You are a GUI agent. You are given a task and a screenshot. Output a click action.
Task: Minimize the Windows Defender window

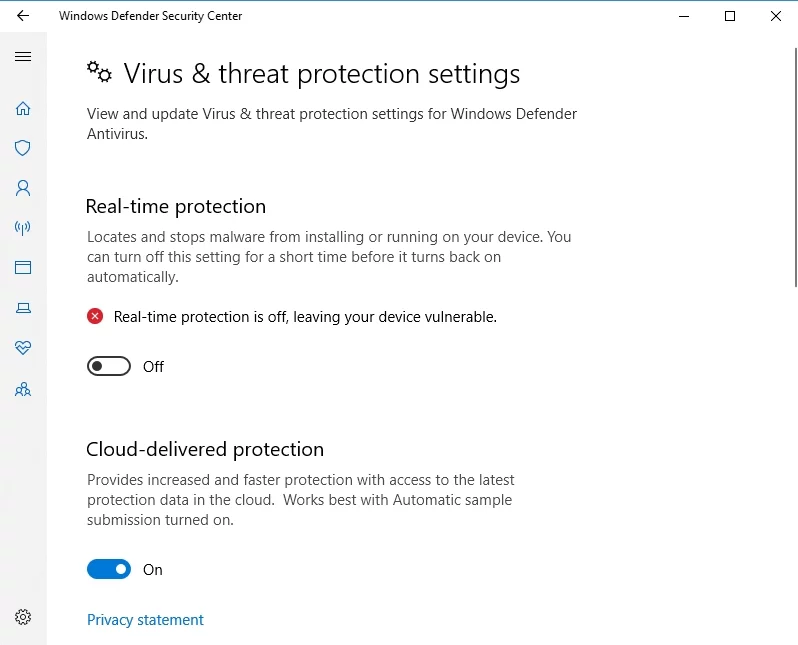(684, 16)
